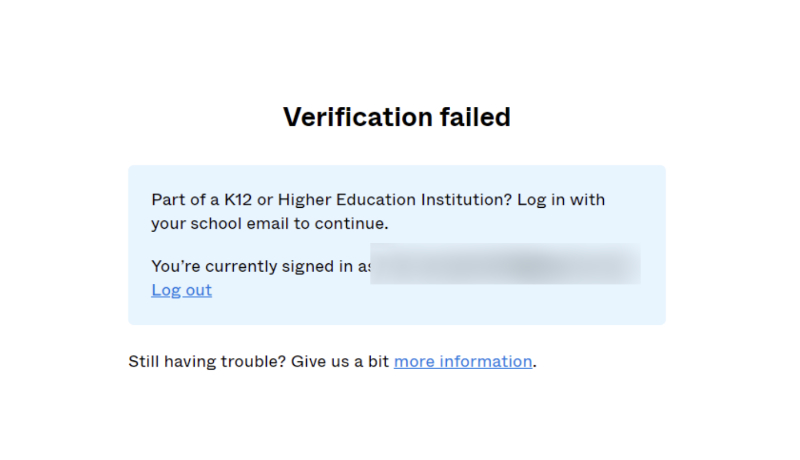Click the blurred signed-in email address
Viewport: 800px width, 460px height.
pos(505,264)
